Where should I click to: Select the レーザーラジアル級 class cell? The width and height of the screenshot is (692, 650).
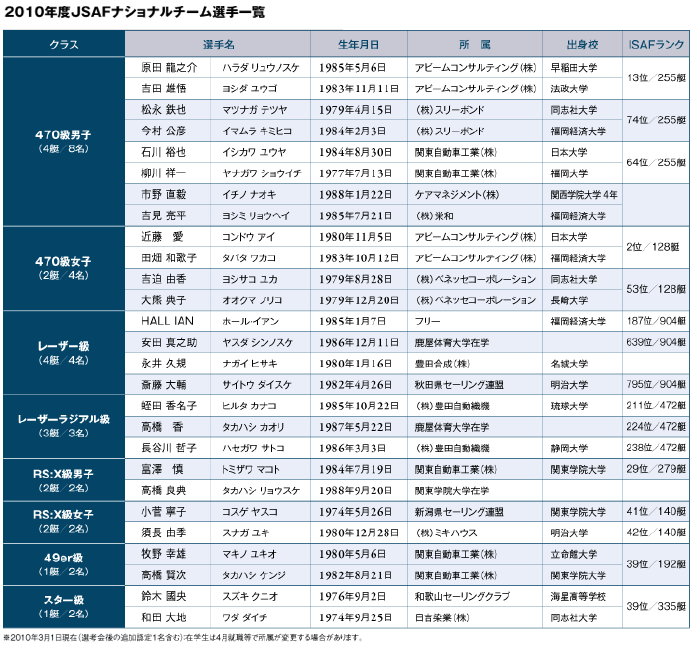click(x=64, y=426)
